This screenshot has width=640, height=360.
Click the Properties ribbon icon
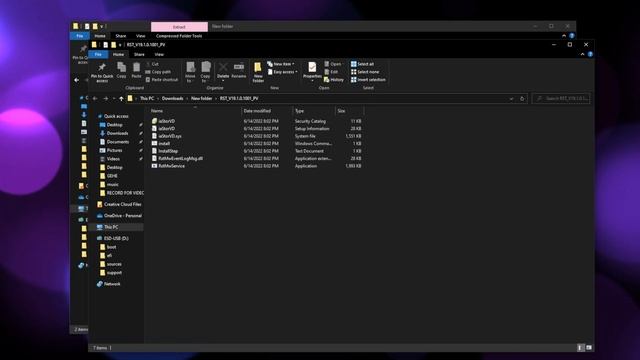(x=312, y=67)
